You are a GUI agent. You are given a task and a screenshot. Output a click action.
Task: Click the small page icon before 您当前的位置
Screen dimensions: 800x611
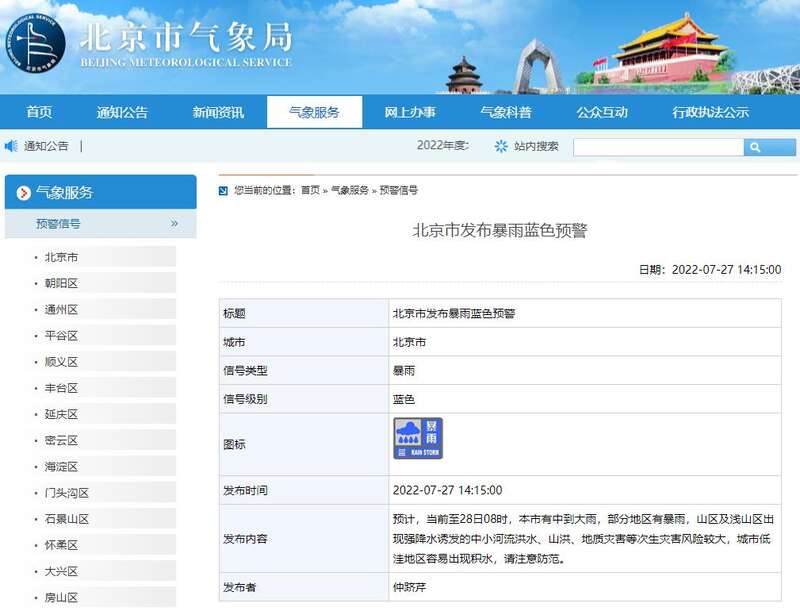tap(224, 190)
